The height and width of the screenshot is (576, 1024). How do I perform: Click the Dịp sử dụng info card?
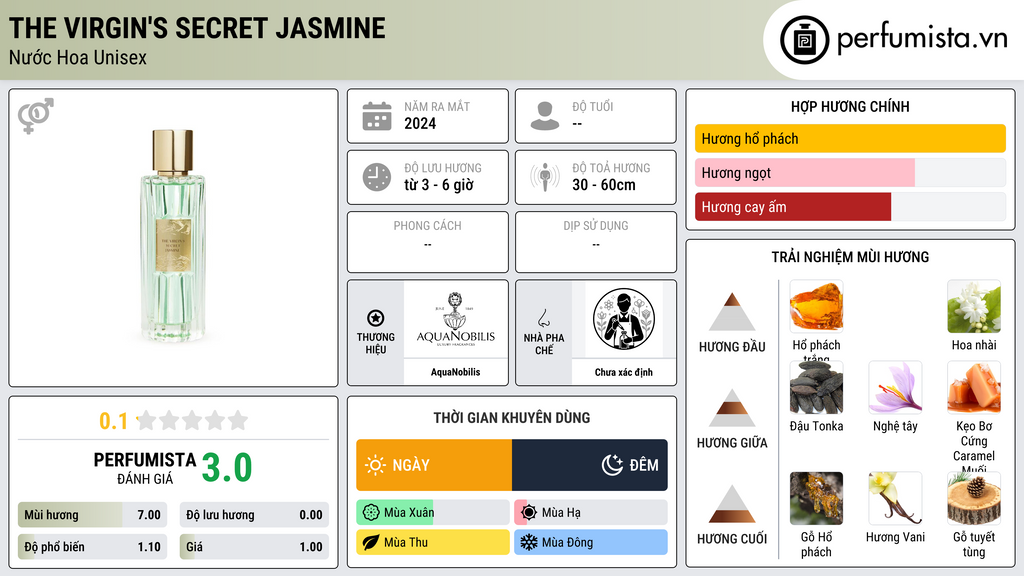(x=596, y=242)
